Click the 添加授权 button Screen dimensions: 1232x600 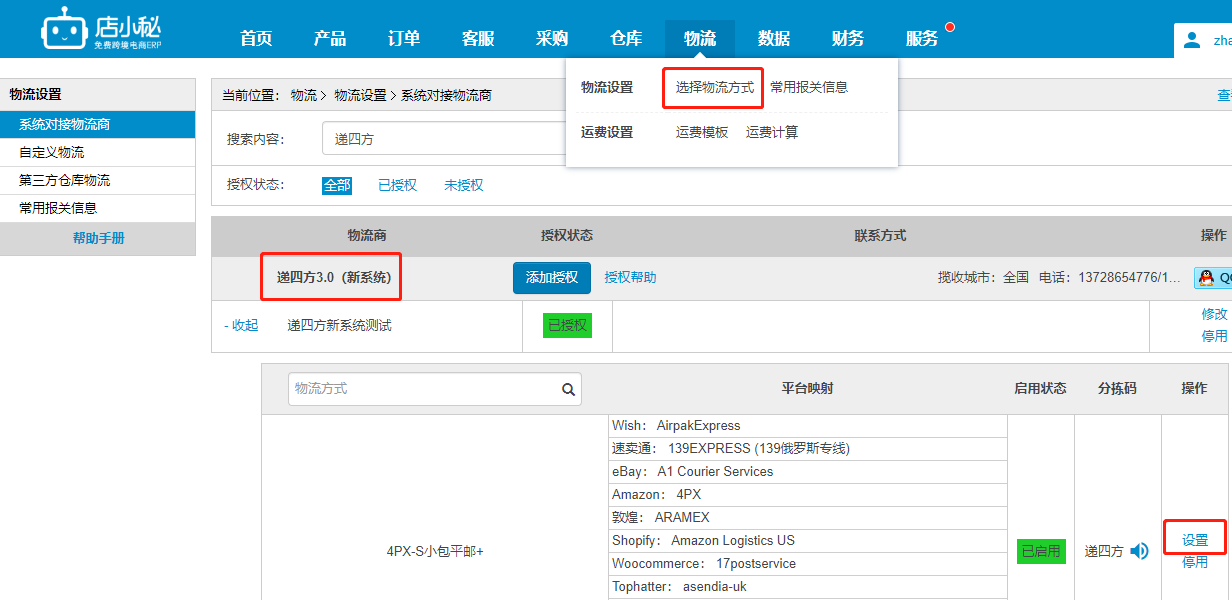pyautogui.click(x=552, y=277)
